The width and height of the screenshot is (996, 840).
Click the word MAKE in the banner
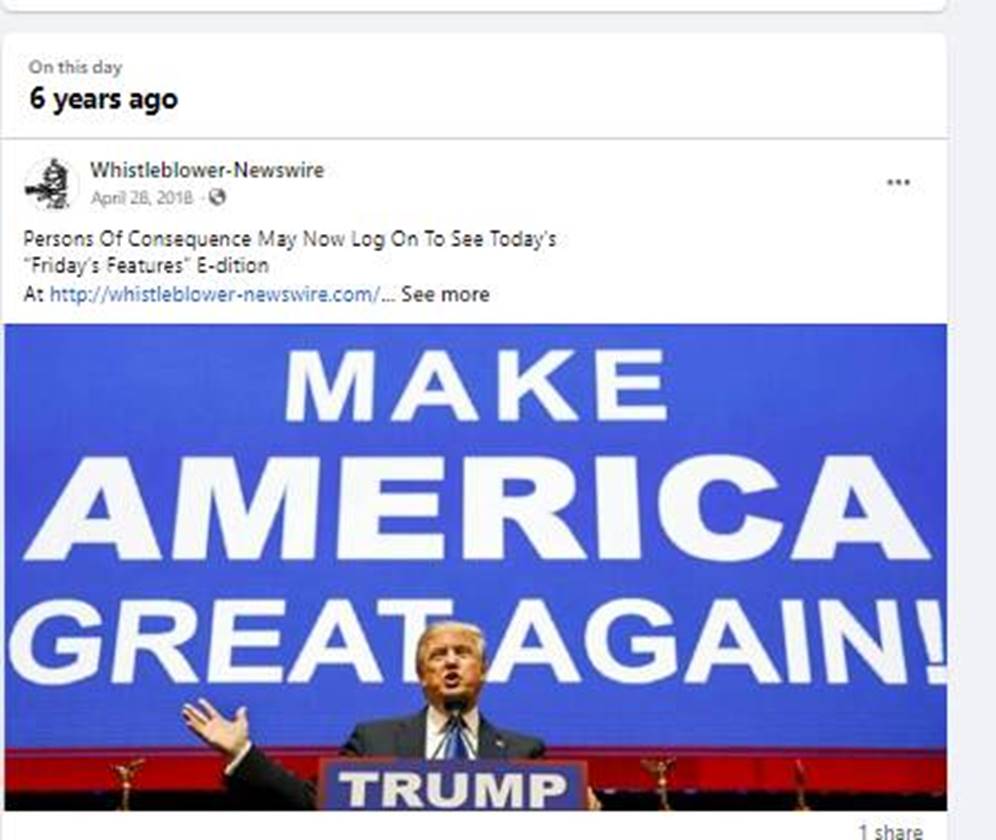click(476, 385)
